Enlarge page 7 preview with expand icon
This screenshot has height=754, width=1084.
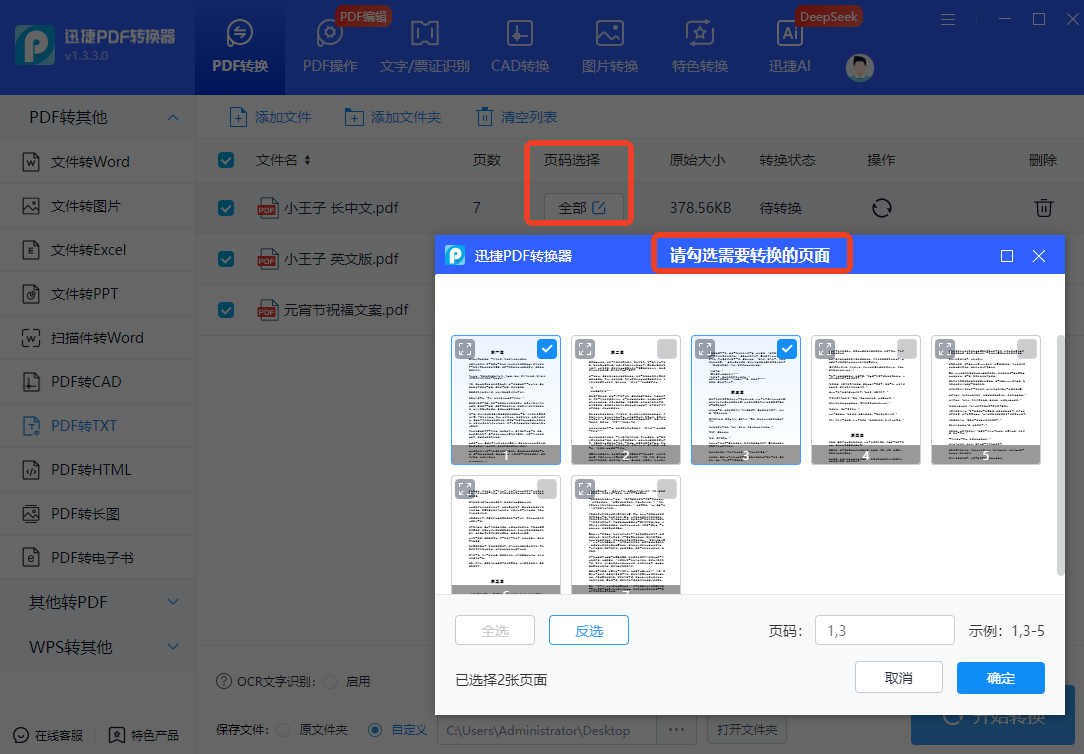click(585, 489)
